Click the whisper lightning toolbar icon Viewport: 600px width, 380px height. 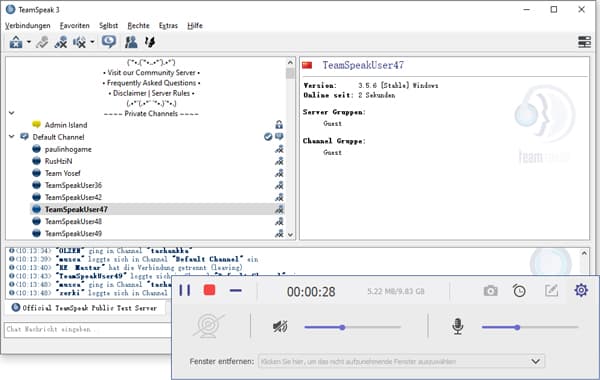click(150, 42)
